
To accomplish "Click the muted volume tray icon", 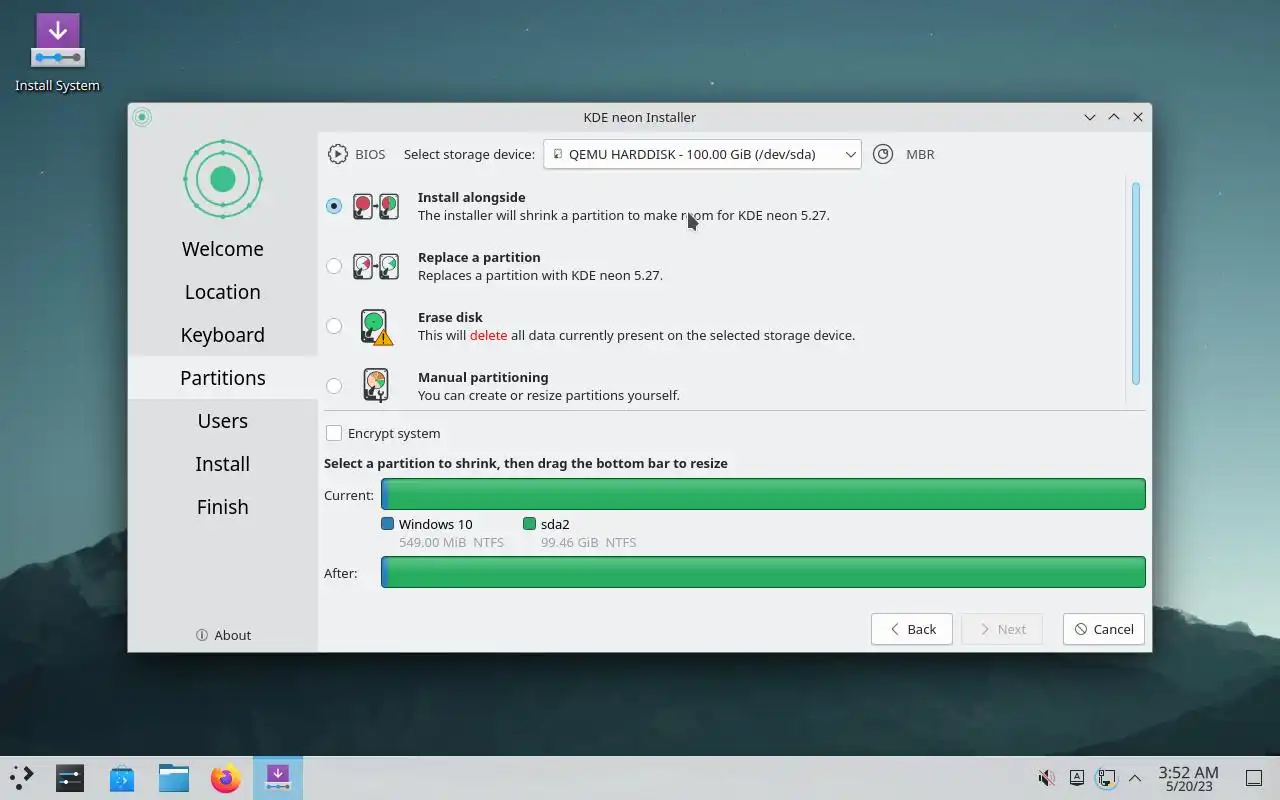I will pyautogui.click(x=1047, y=777).
